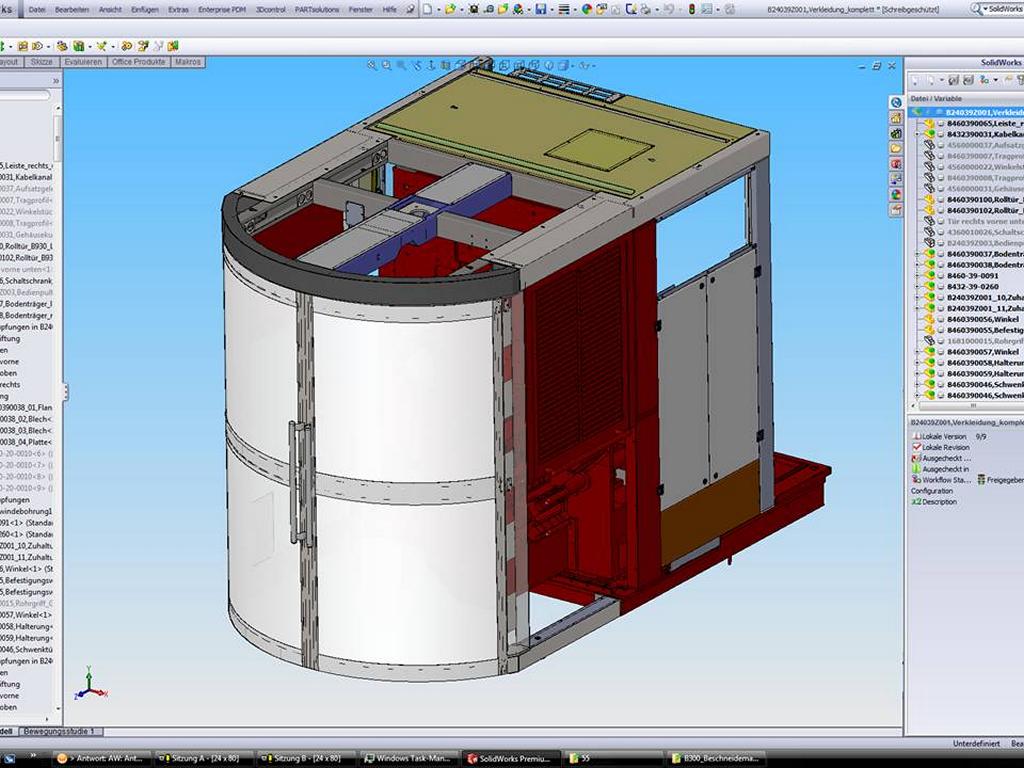The width and height of the screenshot is (1024, 768).
Task: Open Windows Task-Manager taskbar button
Action: (x=409, y=758)
